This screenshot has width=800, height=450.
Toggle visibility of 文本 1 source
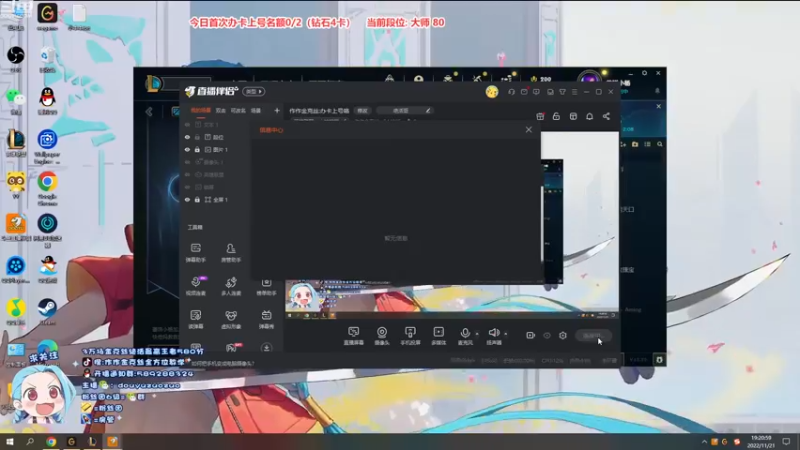pyautogui.click(x=187, y=124)
